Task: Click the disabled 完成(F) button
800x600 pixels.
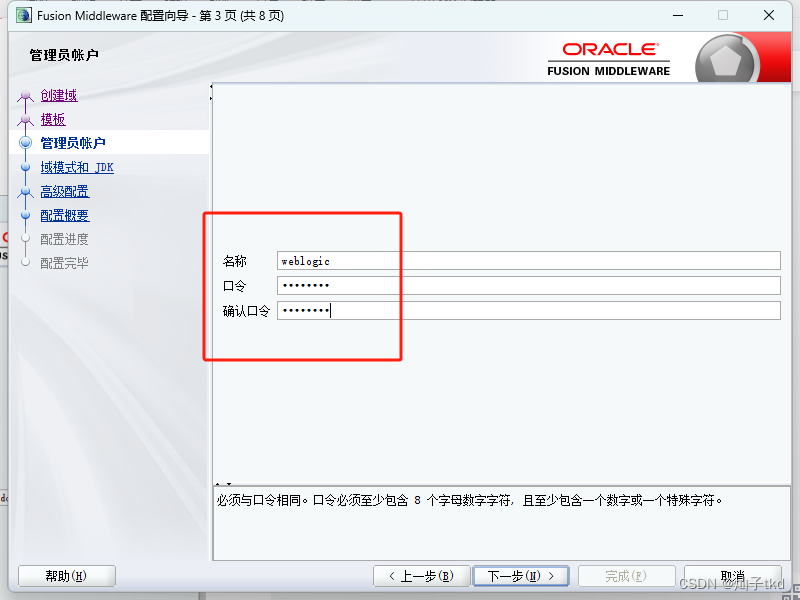Action: coord(627,576)
